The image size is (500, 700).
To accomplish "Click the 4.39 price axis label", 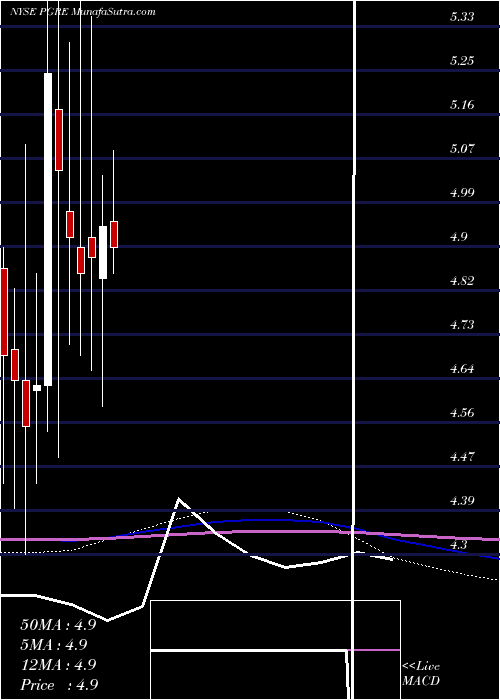I will coord(462,500).
